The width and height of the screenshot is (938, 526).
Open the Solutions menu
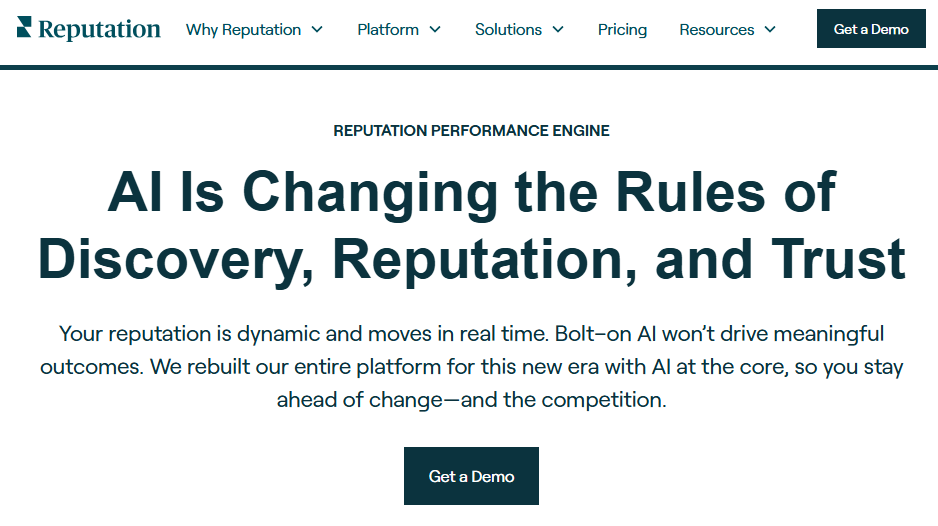(508, 29)
